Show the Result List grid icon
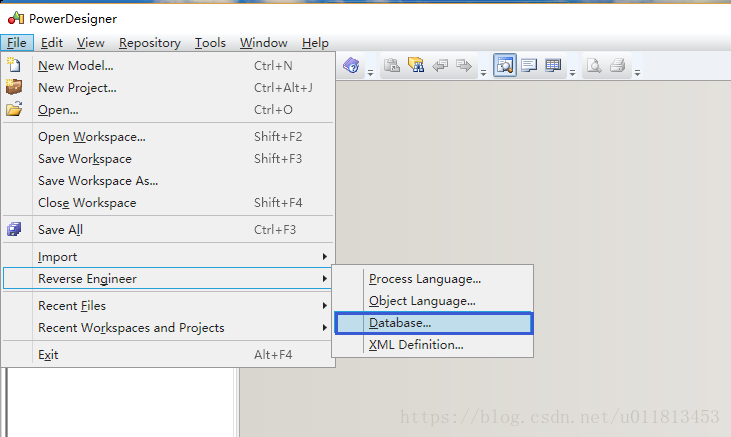This screenshot has width=731, height=437. coord(553,65)
